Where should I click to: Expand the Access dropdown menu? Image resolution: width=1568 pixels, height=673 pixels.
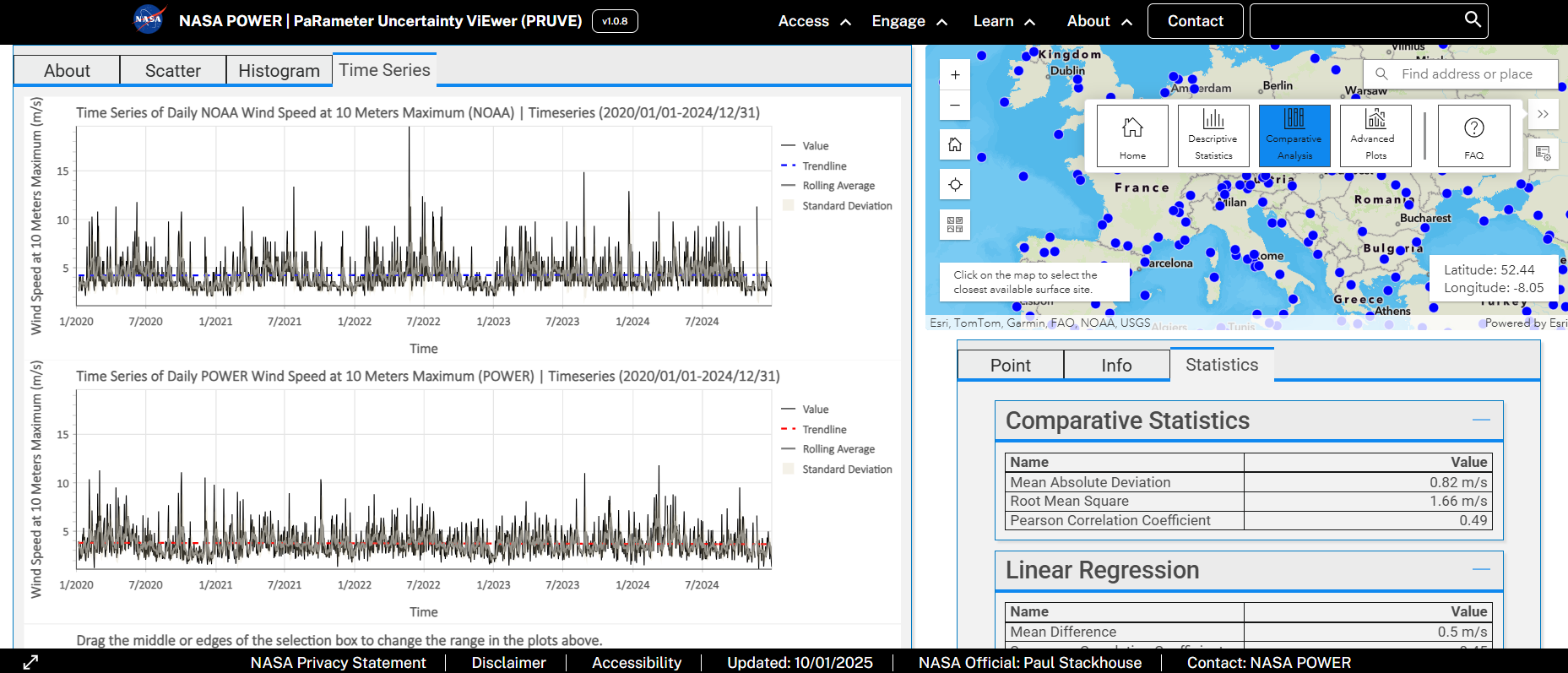tap(814, 21)
